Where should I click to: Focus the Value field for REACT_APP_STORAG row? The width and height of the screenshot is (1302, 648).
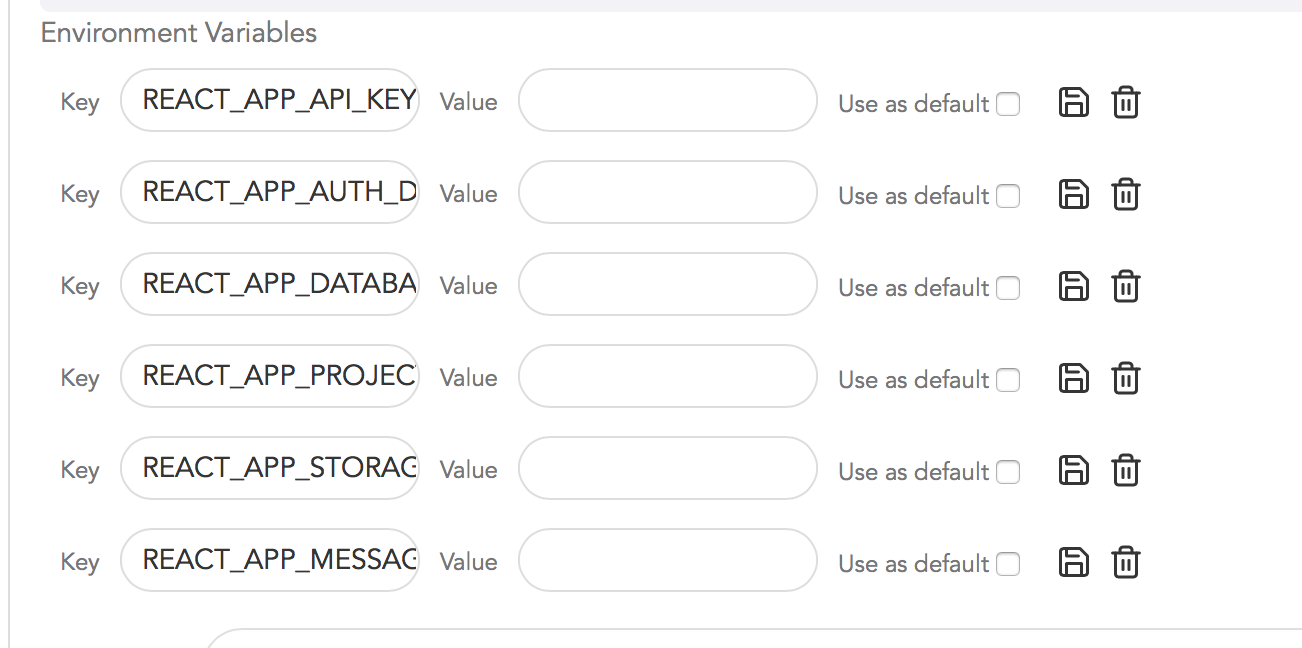[667, 468]
